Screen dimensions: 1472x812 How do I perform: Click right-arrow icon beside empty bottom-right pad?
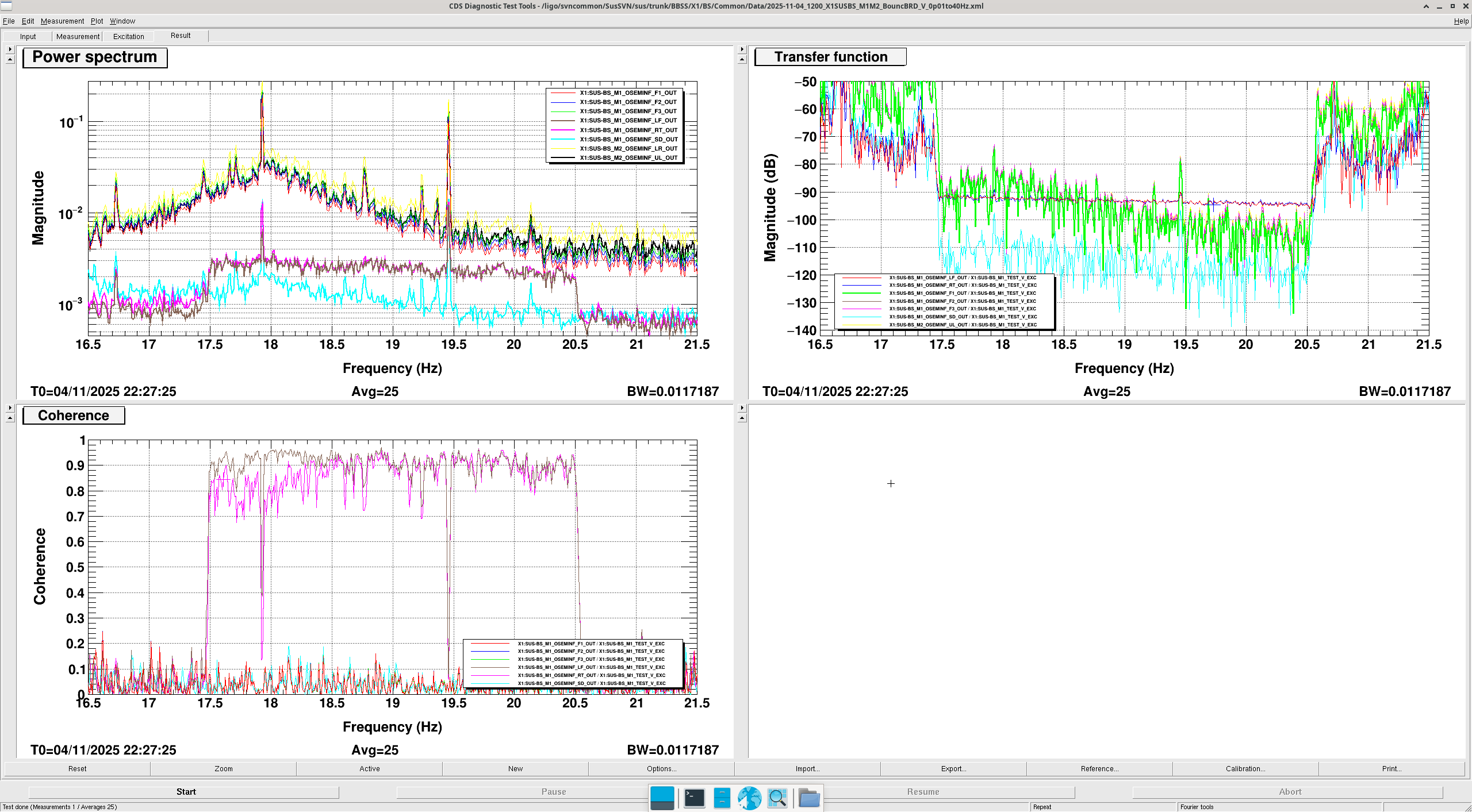pyautogui.click(x=742, y=408)
